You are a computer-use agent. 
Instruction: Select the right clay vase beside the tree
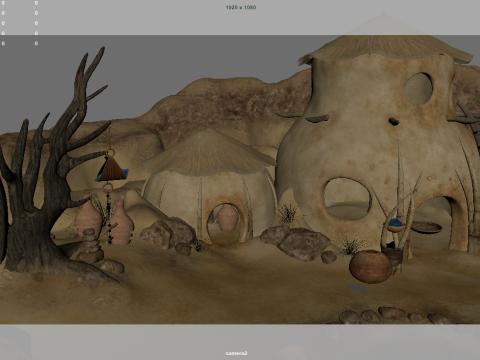pos(121,222)
